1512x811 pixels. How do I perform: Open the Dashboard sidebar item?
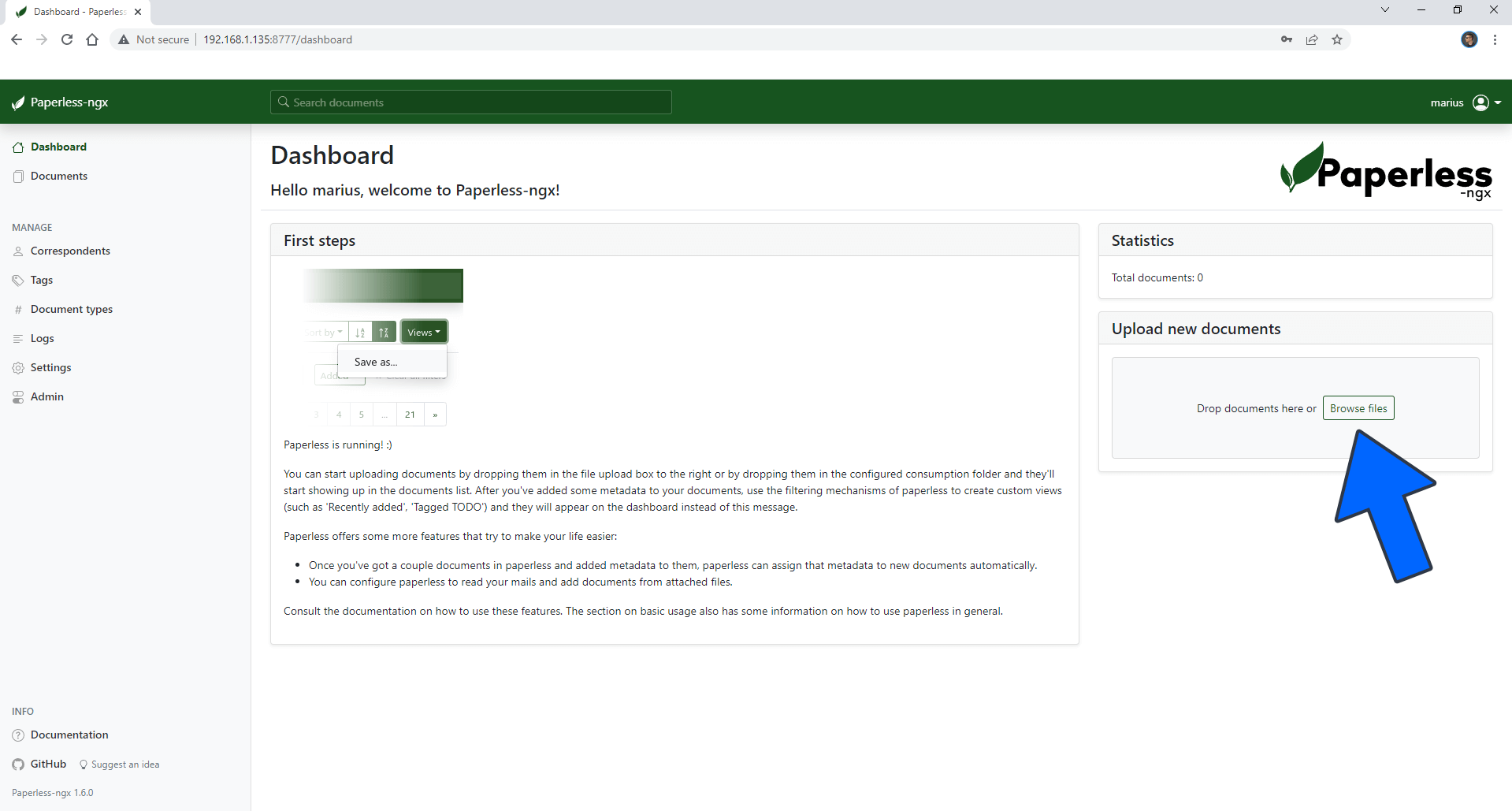point(58,147)
